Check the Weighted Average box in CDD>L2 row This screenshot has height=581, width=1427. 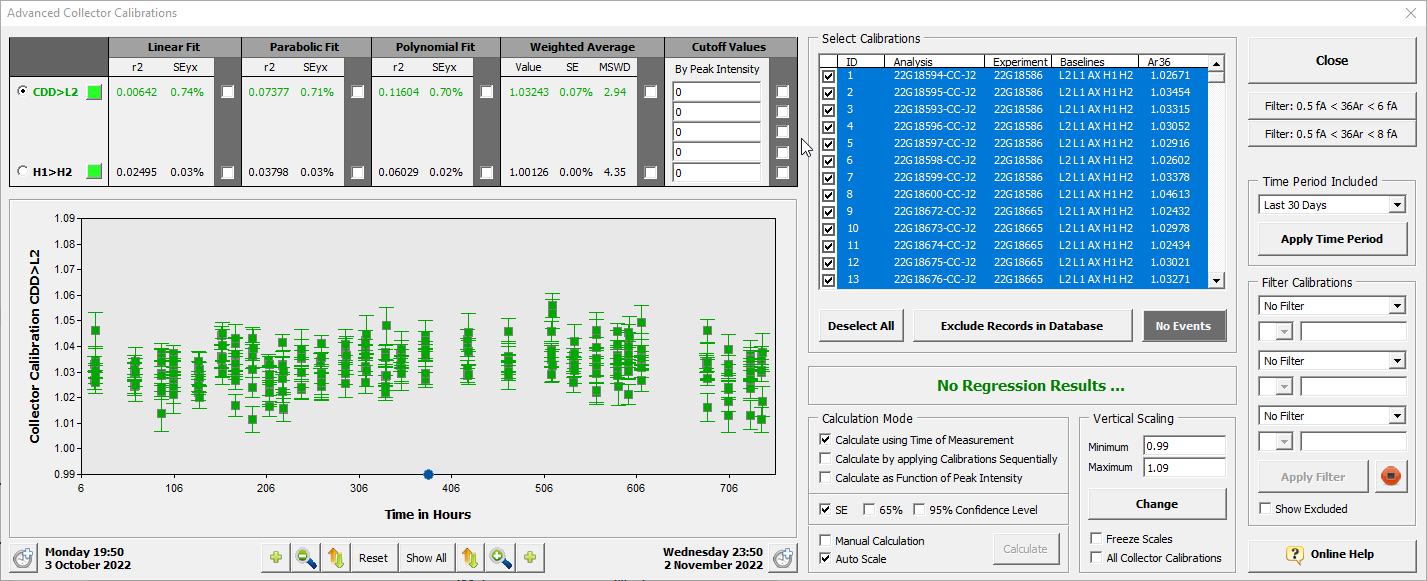click(651, 92)
